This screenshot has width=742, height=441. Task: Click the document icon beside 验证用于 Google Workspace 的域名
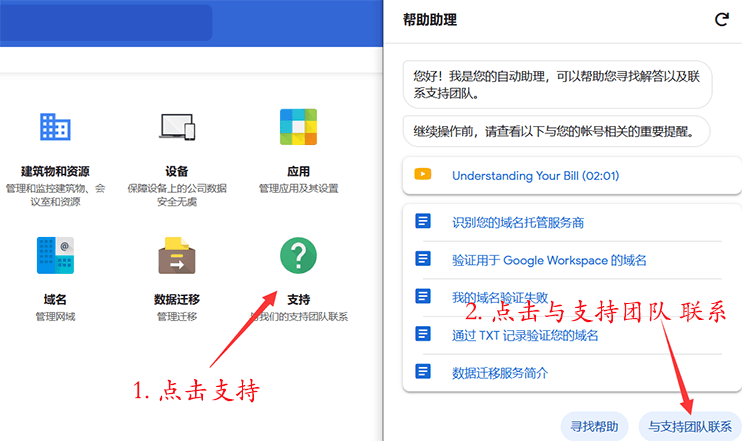click(x=423, y=259)
